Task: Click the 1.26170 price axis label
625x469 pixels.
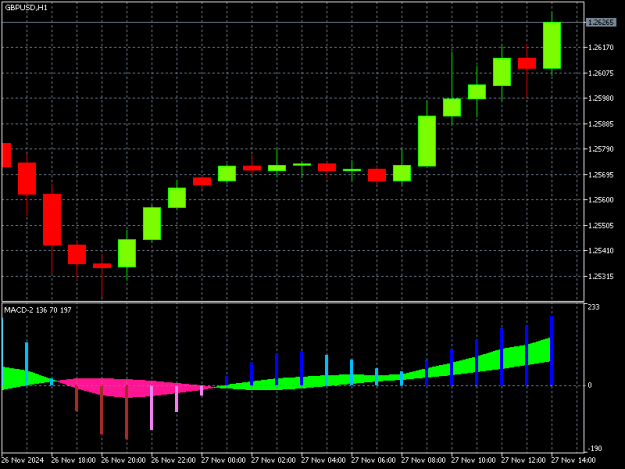Action: coord(601,47)
